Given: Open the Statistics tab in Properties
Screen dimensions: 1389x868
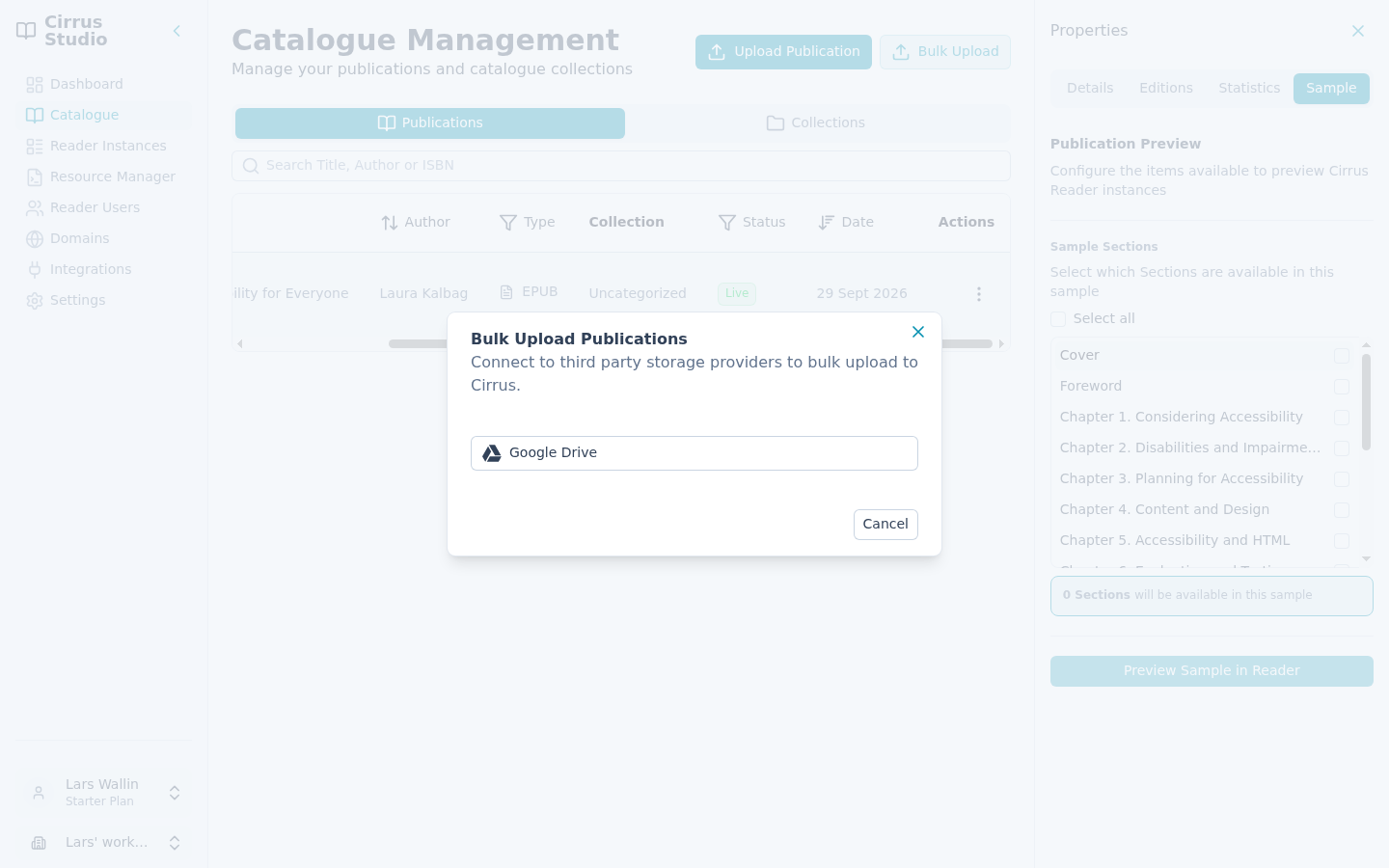Looking at the screenshot, I should click(1249, 89).
